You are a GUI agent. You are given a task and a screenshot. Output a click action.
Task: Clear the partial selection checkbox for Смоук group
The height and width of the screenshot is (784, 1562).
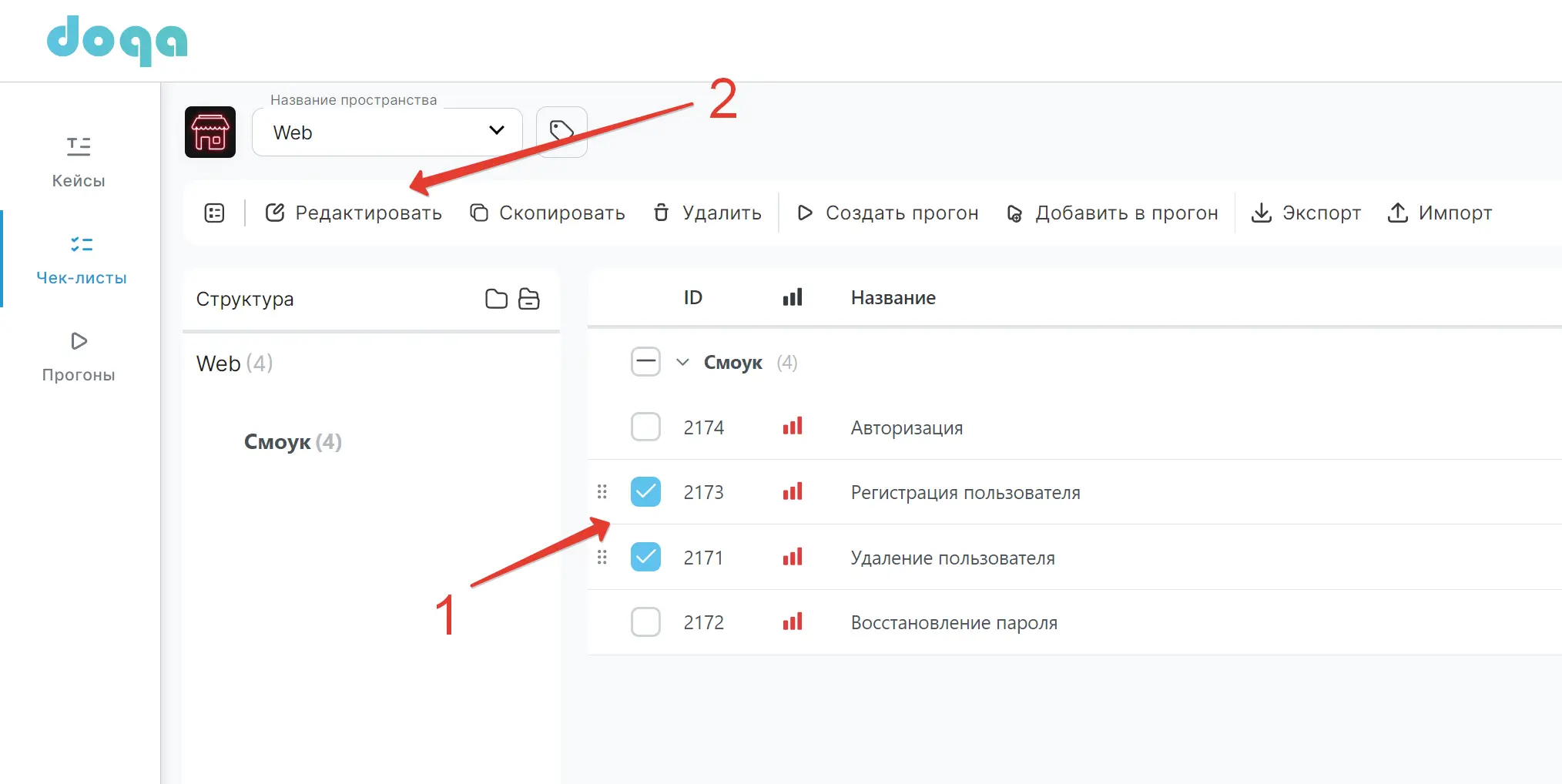(645, 361)
